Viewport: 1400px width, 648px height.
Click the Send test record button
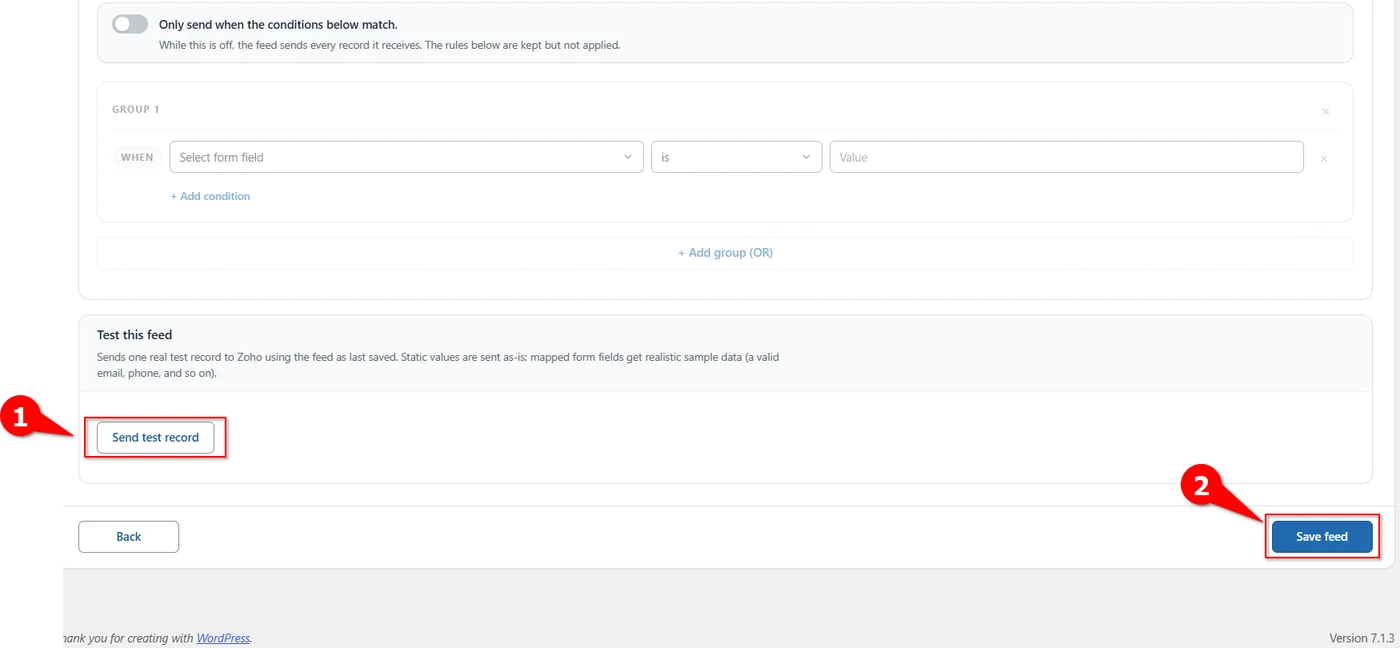click(x=155, y=437)
